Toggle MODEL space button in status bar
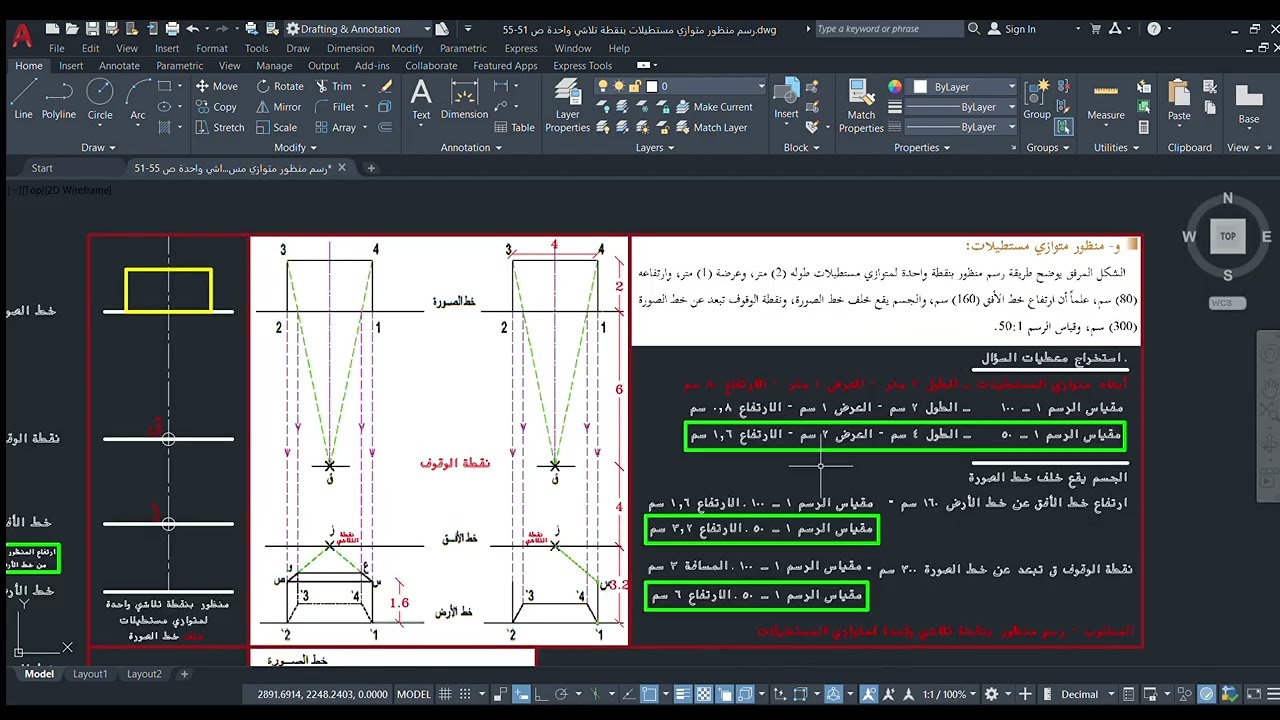 tap(414, 694)
